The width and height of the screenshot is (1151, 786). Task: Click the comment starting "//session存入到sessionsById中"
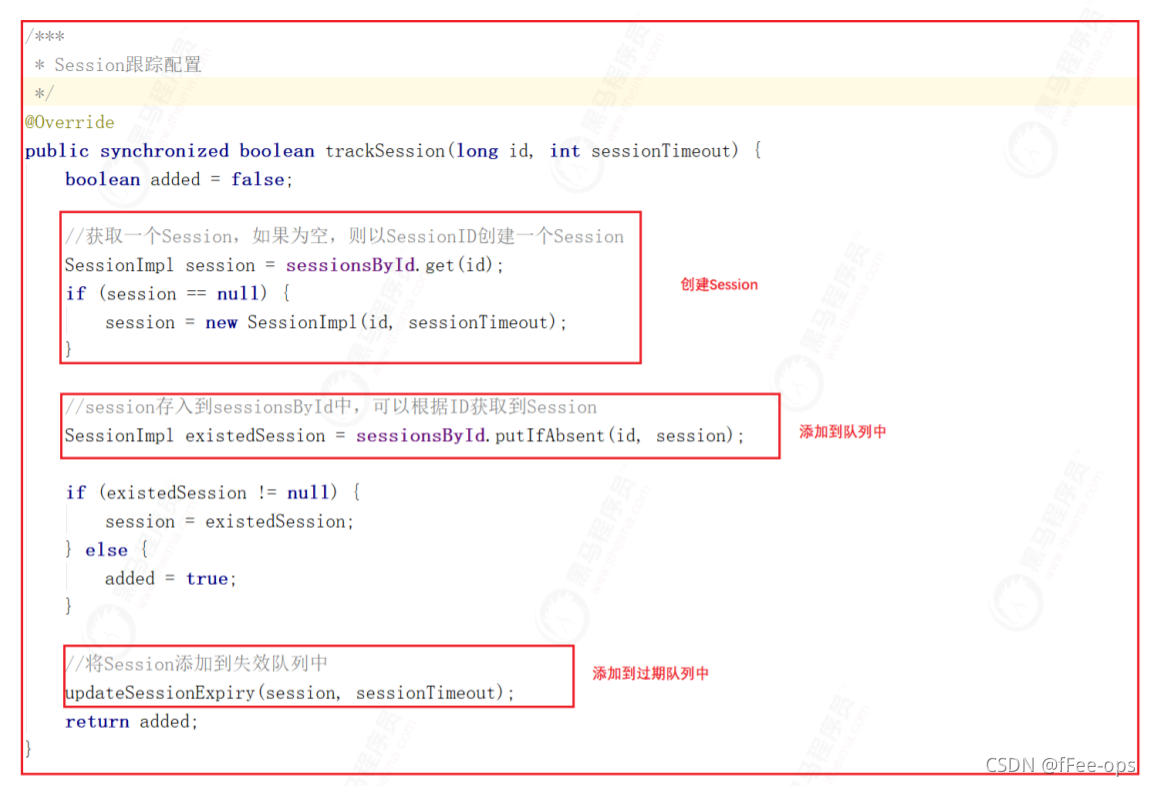point(331,407)
